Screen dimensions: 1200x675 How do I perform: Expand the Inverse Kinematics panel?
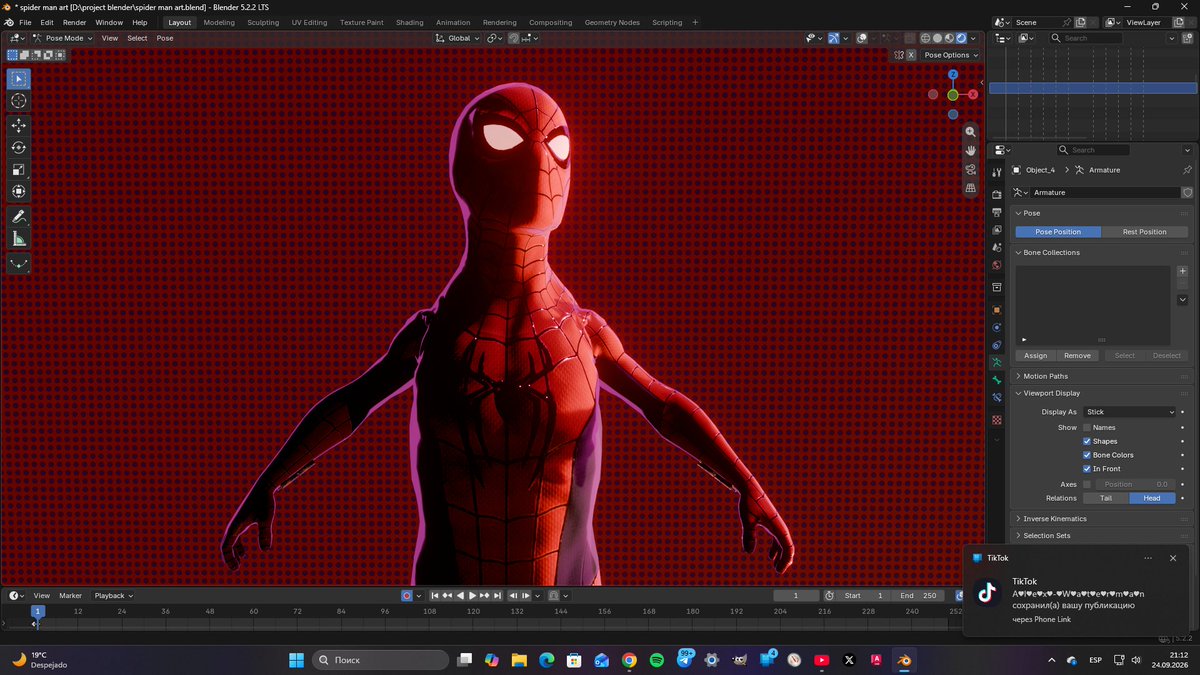(1054, 519)
